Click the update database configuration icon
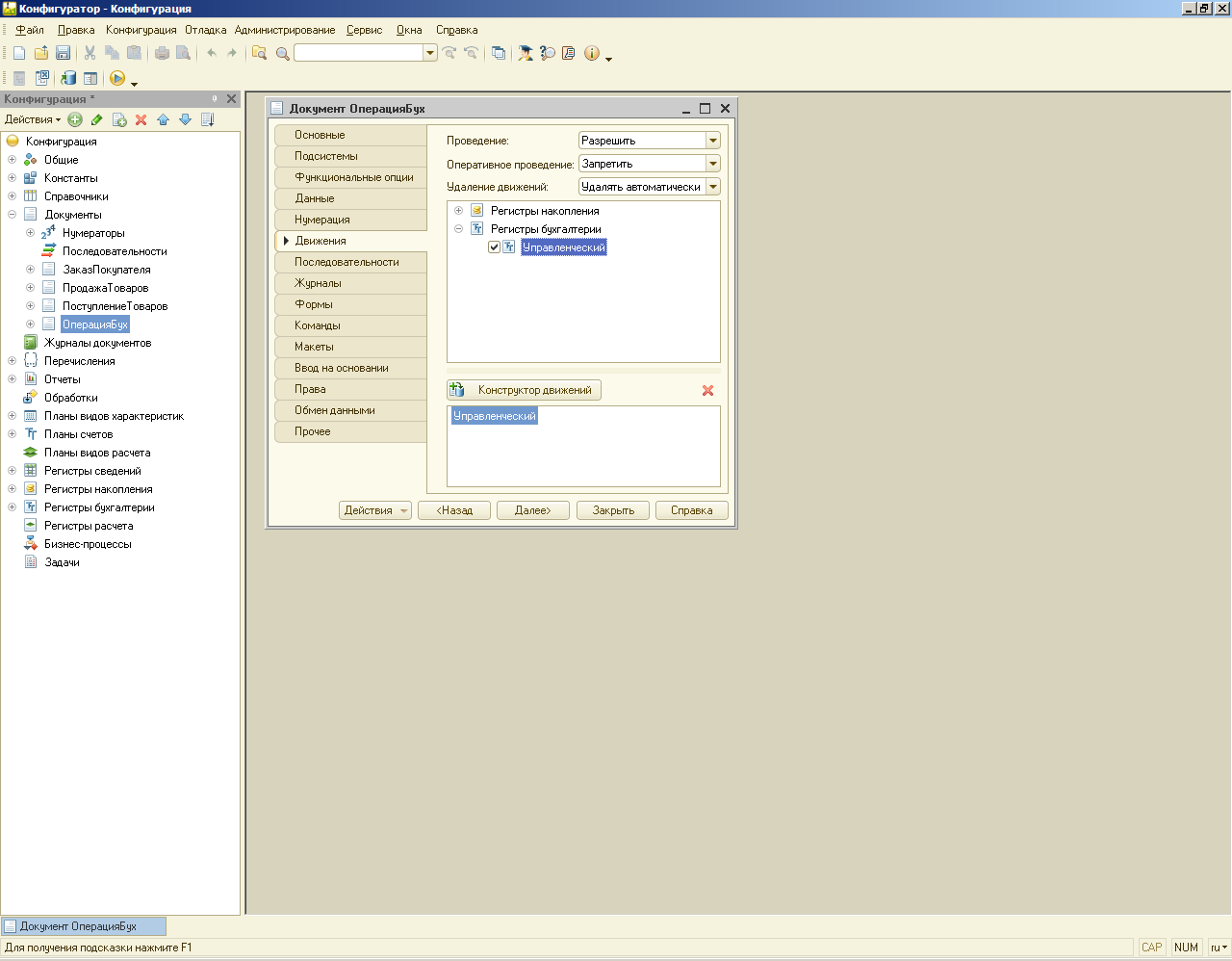This screenshot has height=961, width=1232. 68,78
